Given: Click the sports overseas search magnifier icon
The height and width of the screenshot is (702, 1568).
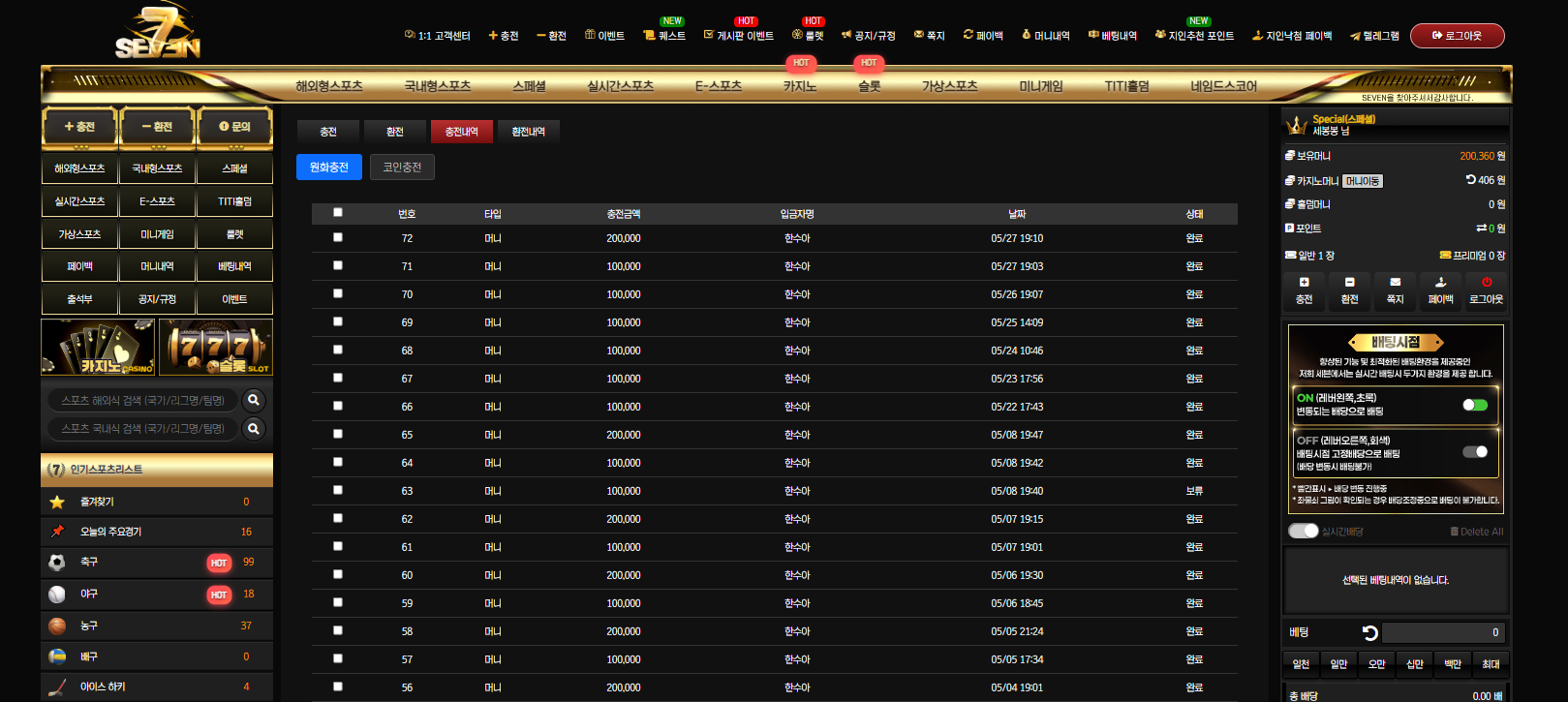Looking at the screenshot, I should [254, 400].
